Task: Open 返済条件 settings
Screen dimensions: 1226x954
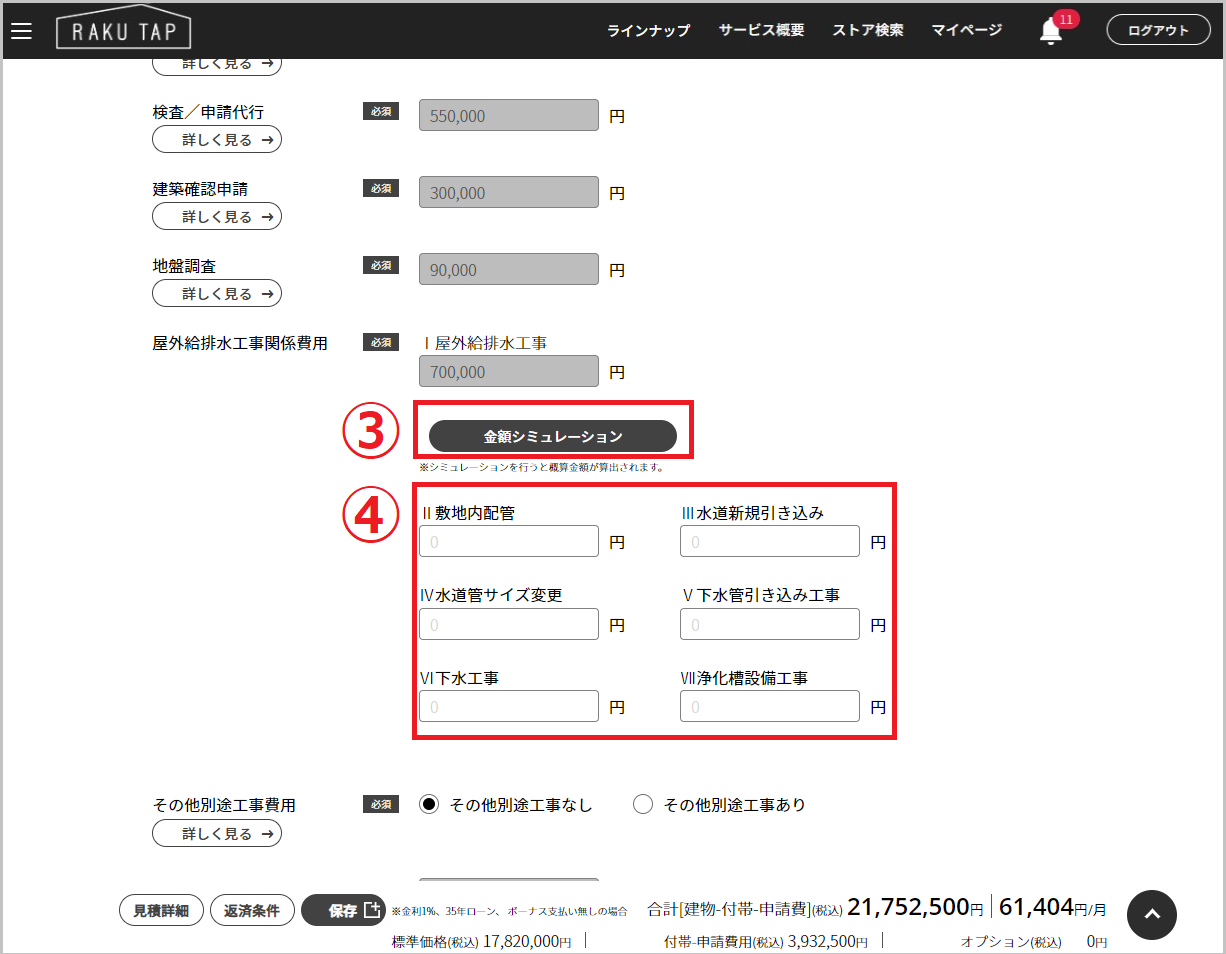Action: 252,910
